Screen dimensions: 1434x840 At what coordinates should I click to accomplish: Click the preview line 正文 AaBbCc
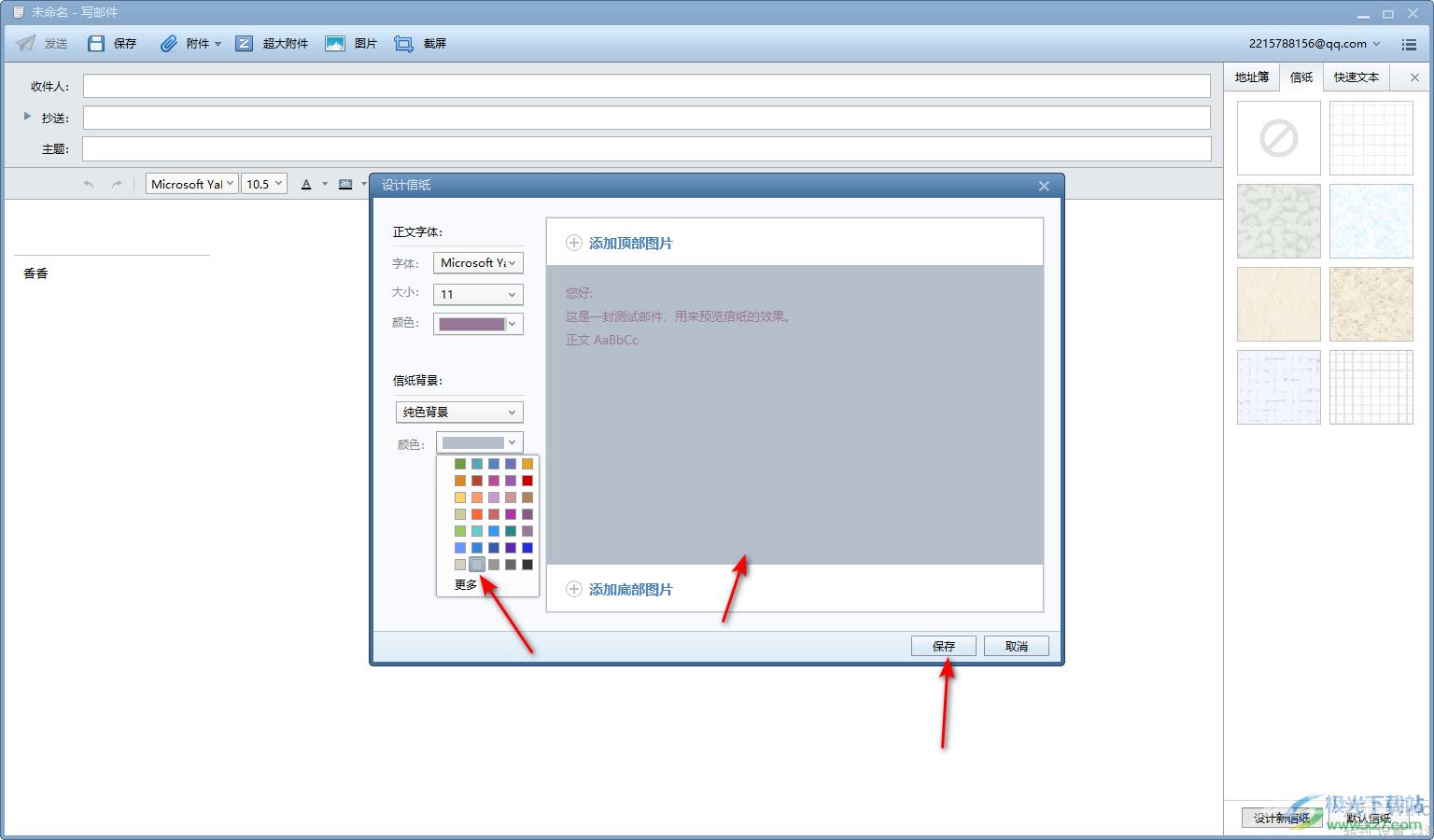602,340
